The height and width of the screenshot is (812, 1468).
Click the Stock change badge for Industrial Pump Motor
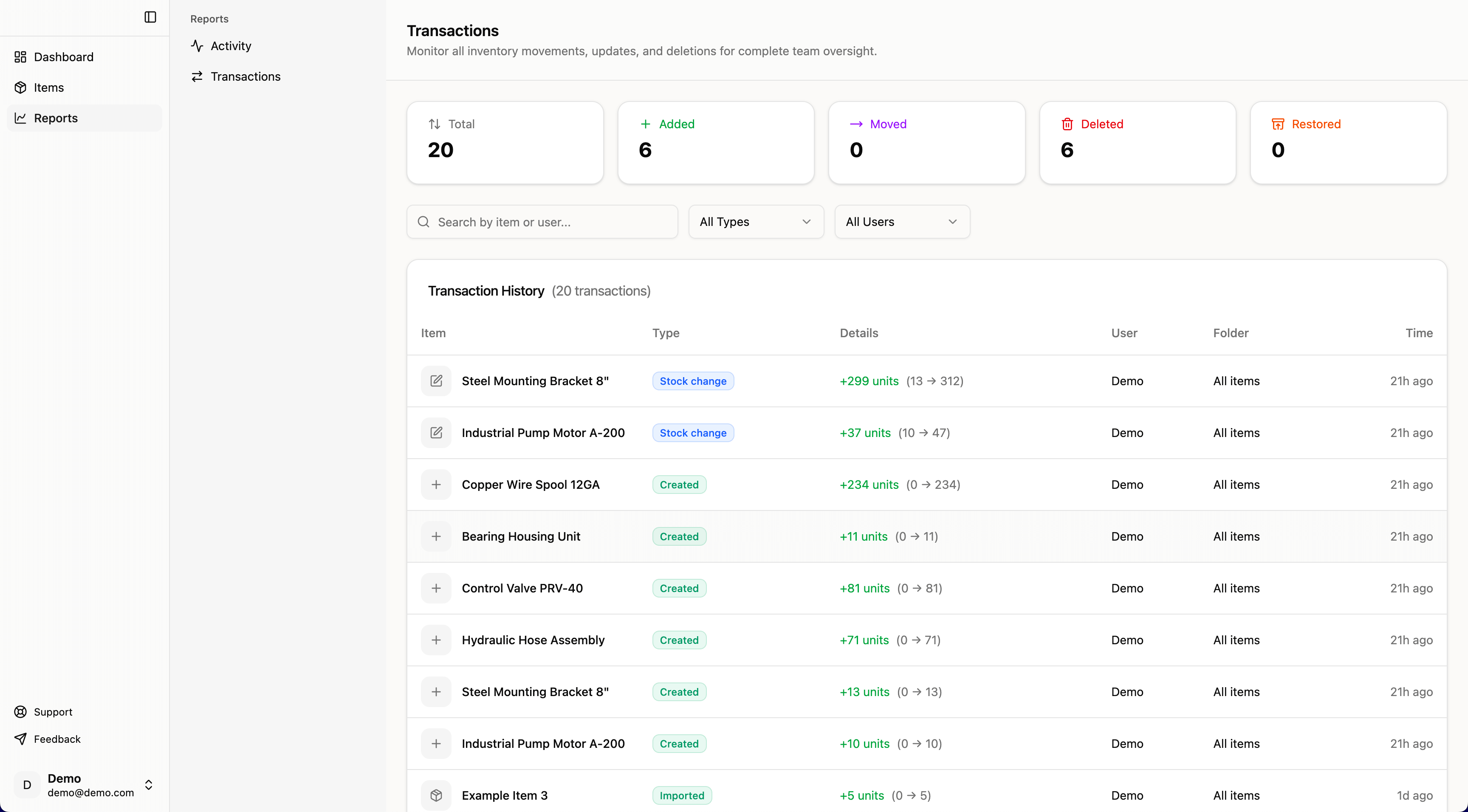[692, 432]
